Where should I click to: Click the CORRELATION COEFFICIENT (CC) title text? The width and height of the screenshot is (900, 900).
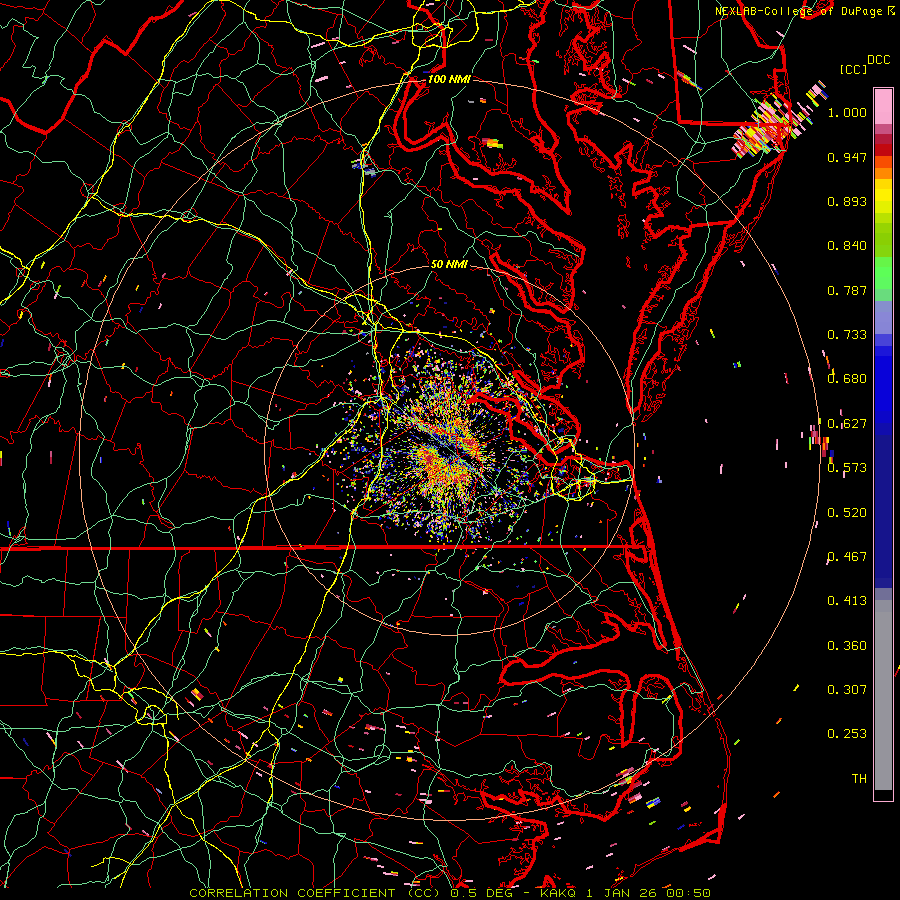point(315,893)
